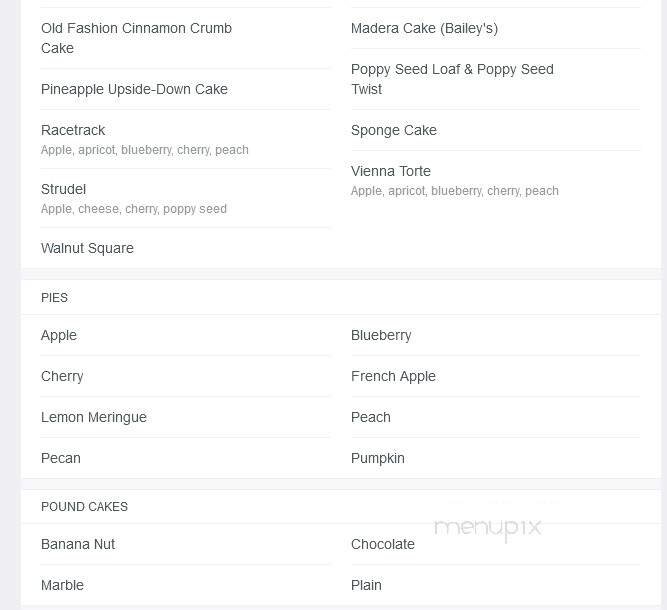The image size is (667, 610).
Task: Select French Apple pie
Action: click(393, 376)
